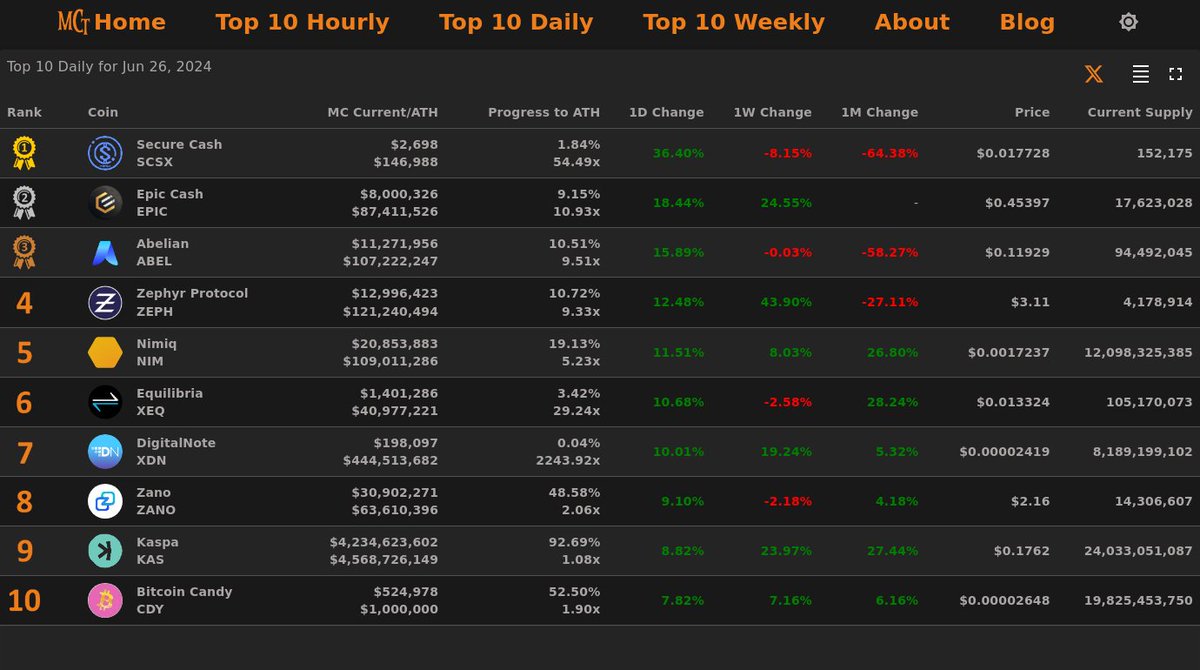Viewport: 1200px width, 670px height.
Task: Sort by the Coin column header
Action: pyautogui.click(x=103, y=113)
